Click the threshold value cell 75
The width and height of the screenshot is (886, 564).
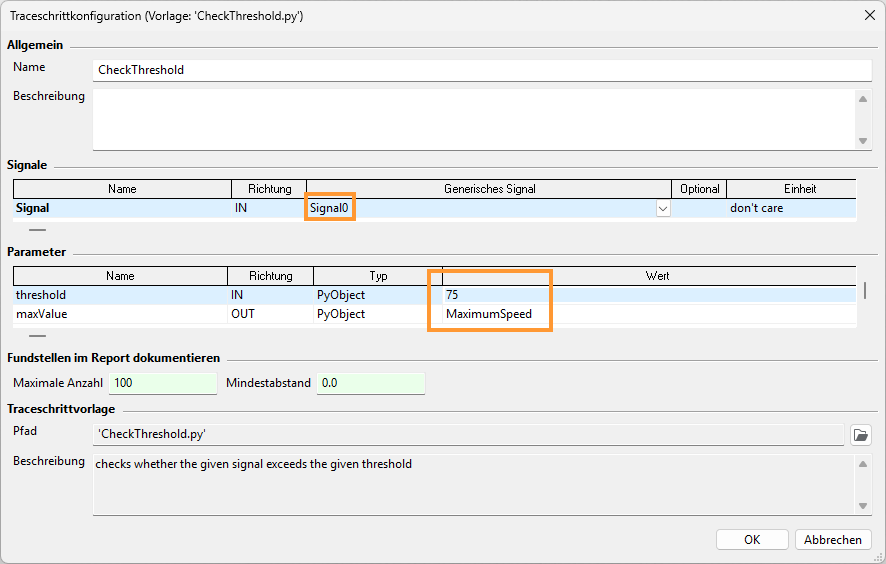click(x=649, y=295)
